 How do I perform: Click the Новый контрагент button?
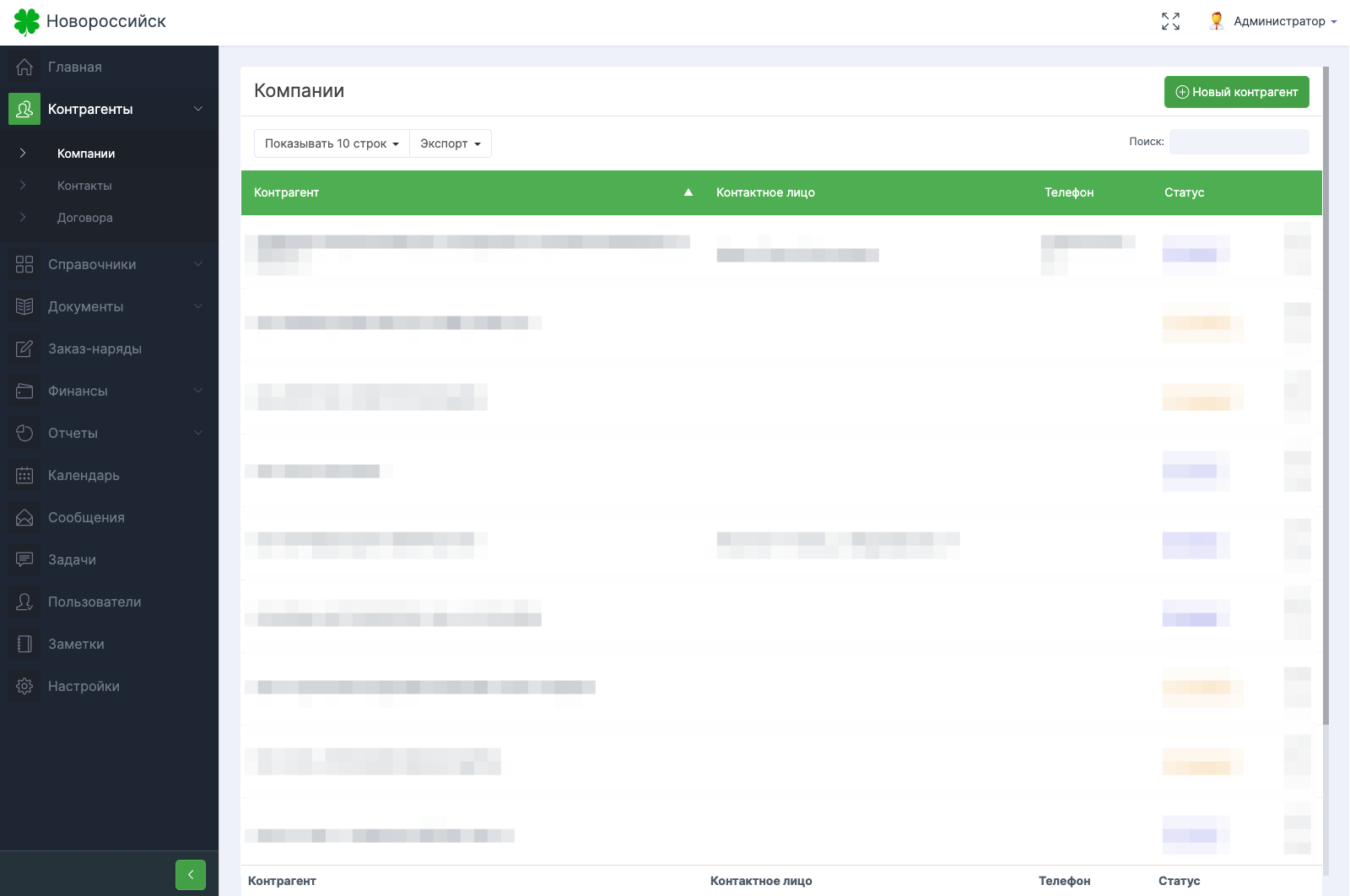point(1236,92)
